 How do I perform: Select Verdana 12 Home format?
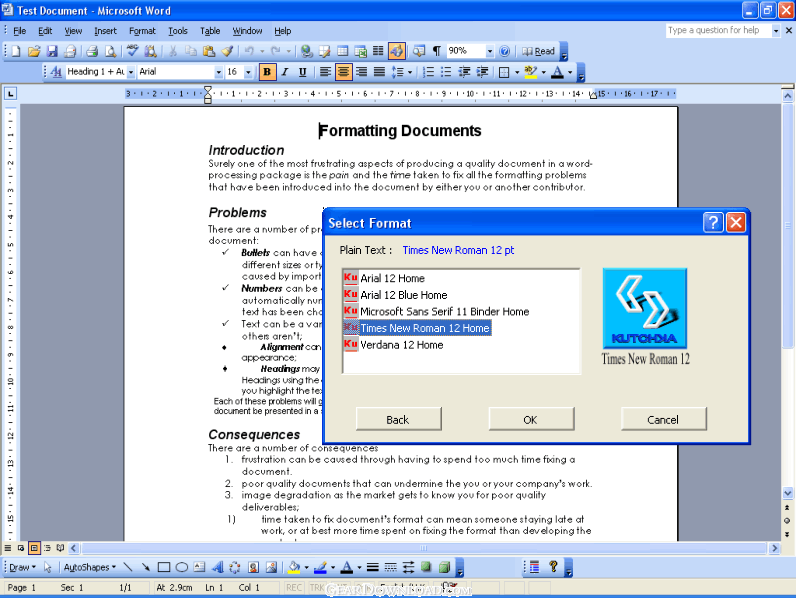click(x=402, y=345)
